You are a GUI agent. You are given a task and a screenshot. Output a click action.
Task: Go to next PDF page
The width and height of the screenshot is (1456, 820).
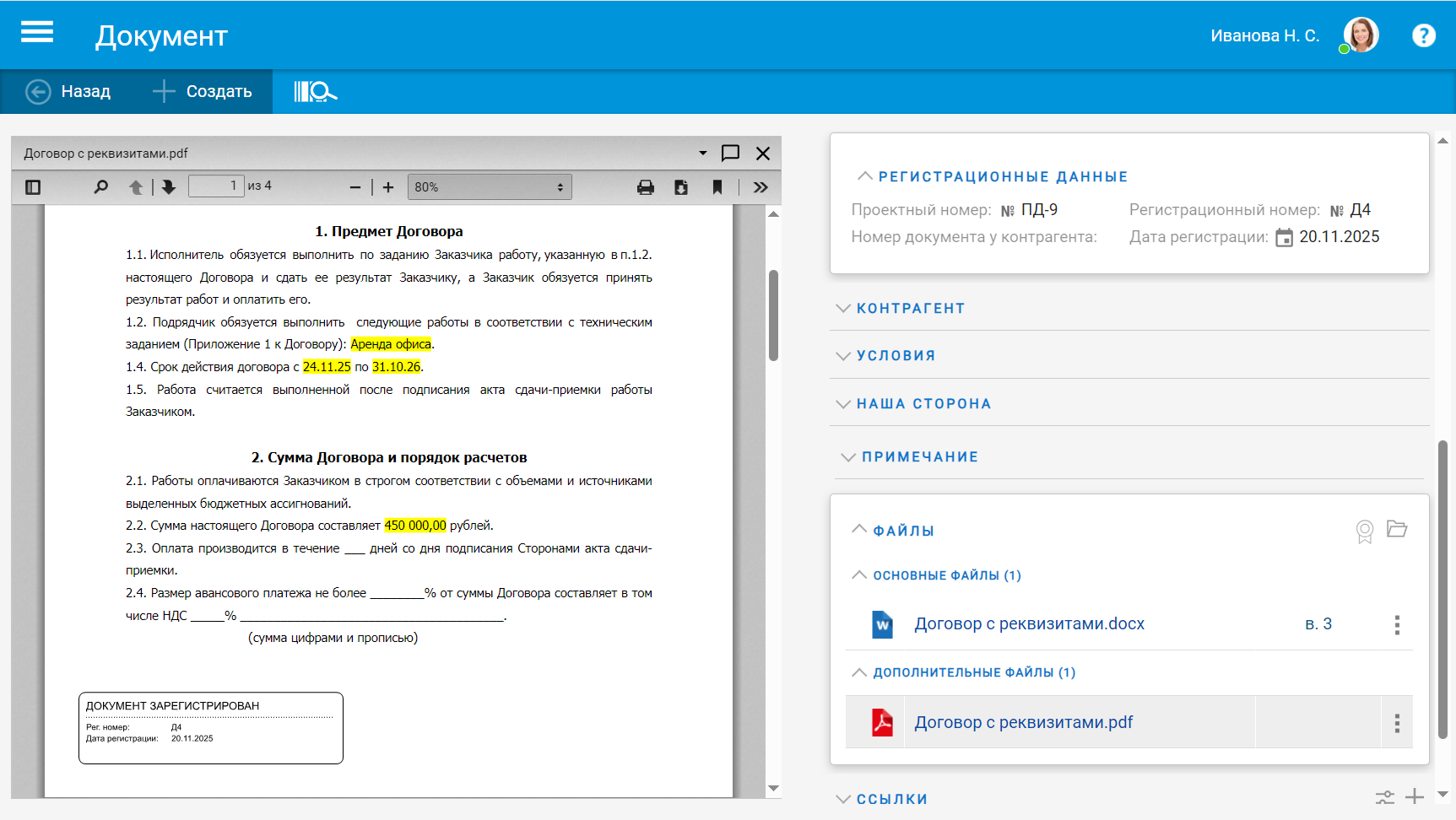pyautogui.click(x=169, y=187)
